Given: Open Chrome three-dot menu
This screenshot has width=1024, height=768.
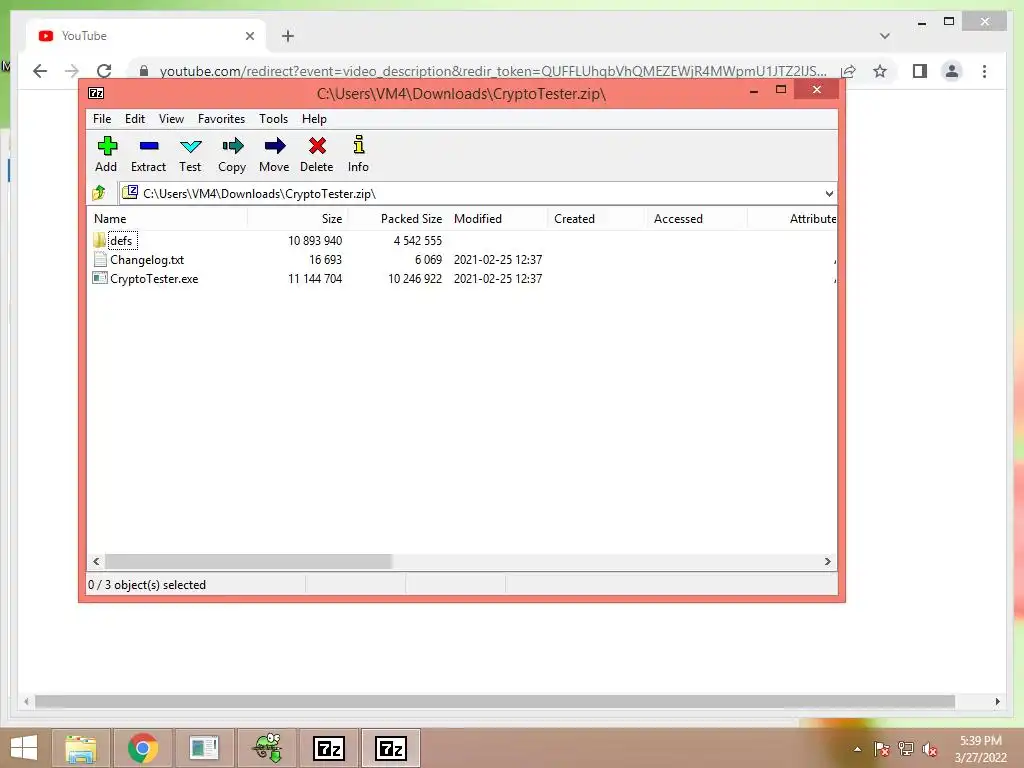Looking at the screenshot, I should (984, 71).
